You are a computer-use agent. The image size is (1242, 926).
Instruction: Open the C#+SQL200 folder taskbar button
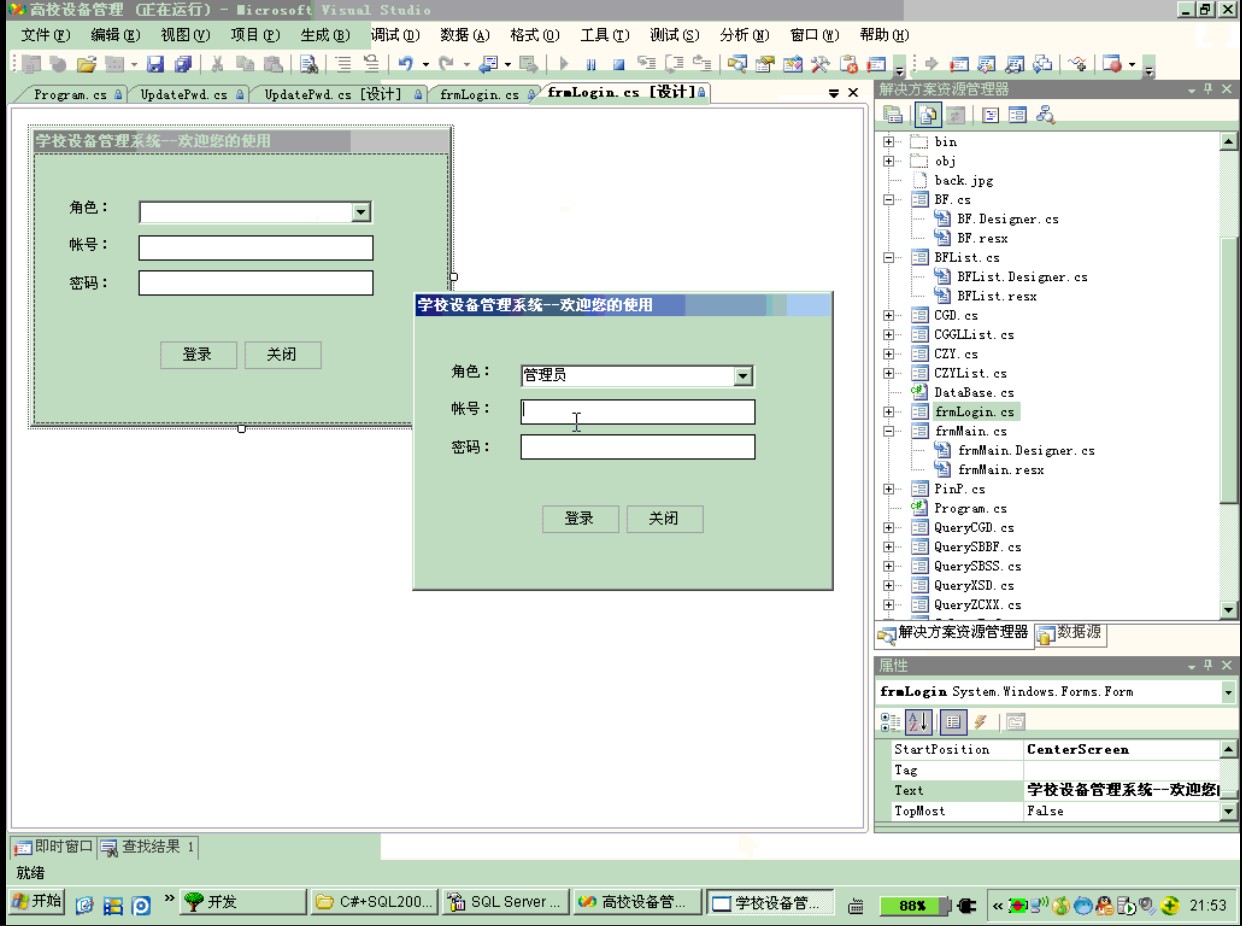(x=374, y=903)
